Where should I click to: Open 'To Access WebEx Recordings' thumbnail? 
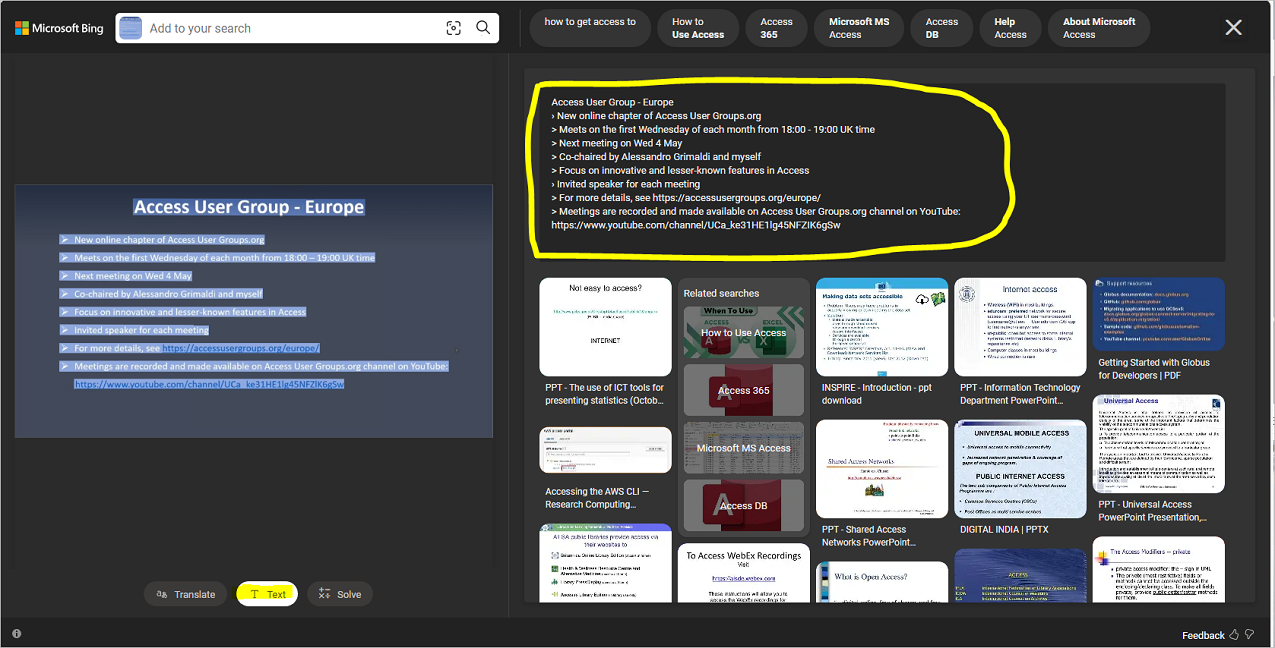pyautogui.click(x=744, y=572)
